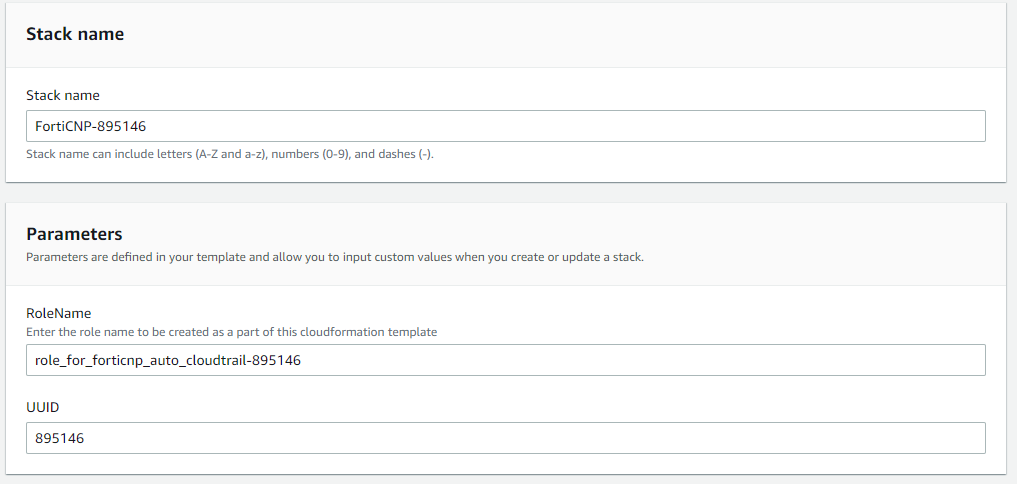Click the bold "Stack name" section heading
The image size is (1017, 484).
click(x=75, y=34)
